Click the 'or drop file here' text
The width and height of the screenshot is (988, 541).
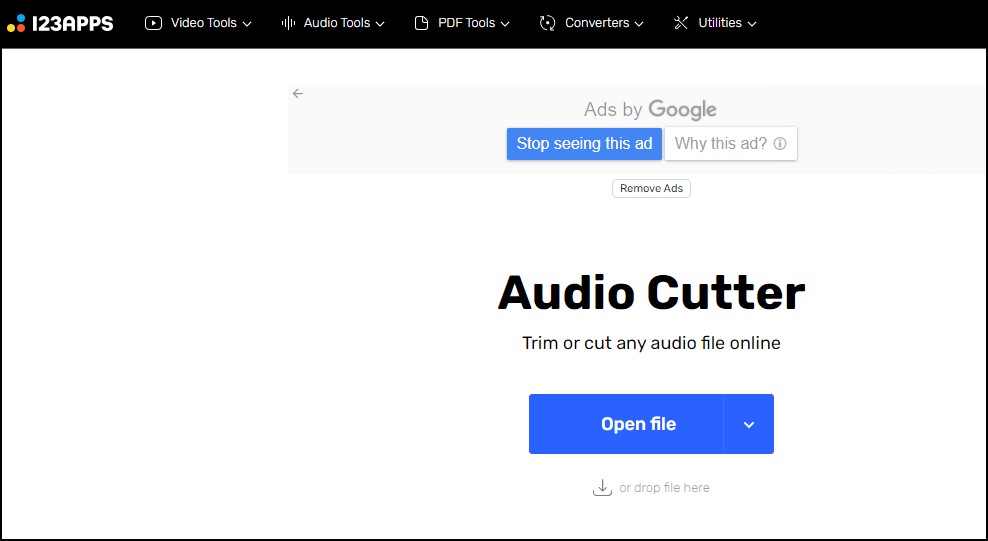(x=664, y=487)
